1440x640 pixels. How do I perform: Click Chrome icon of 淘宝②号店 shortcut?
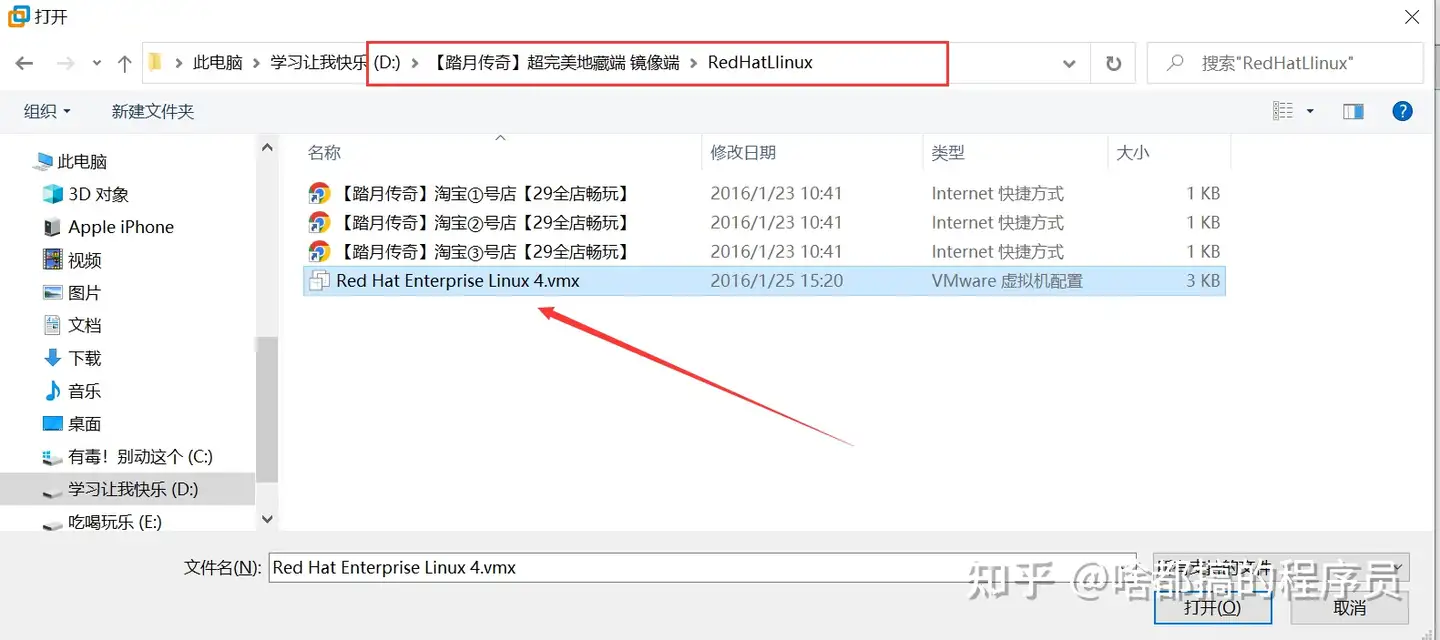tap(319, 223)
